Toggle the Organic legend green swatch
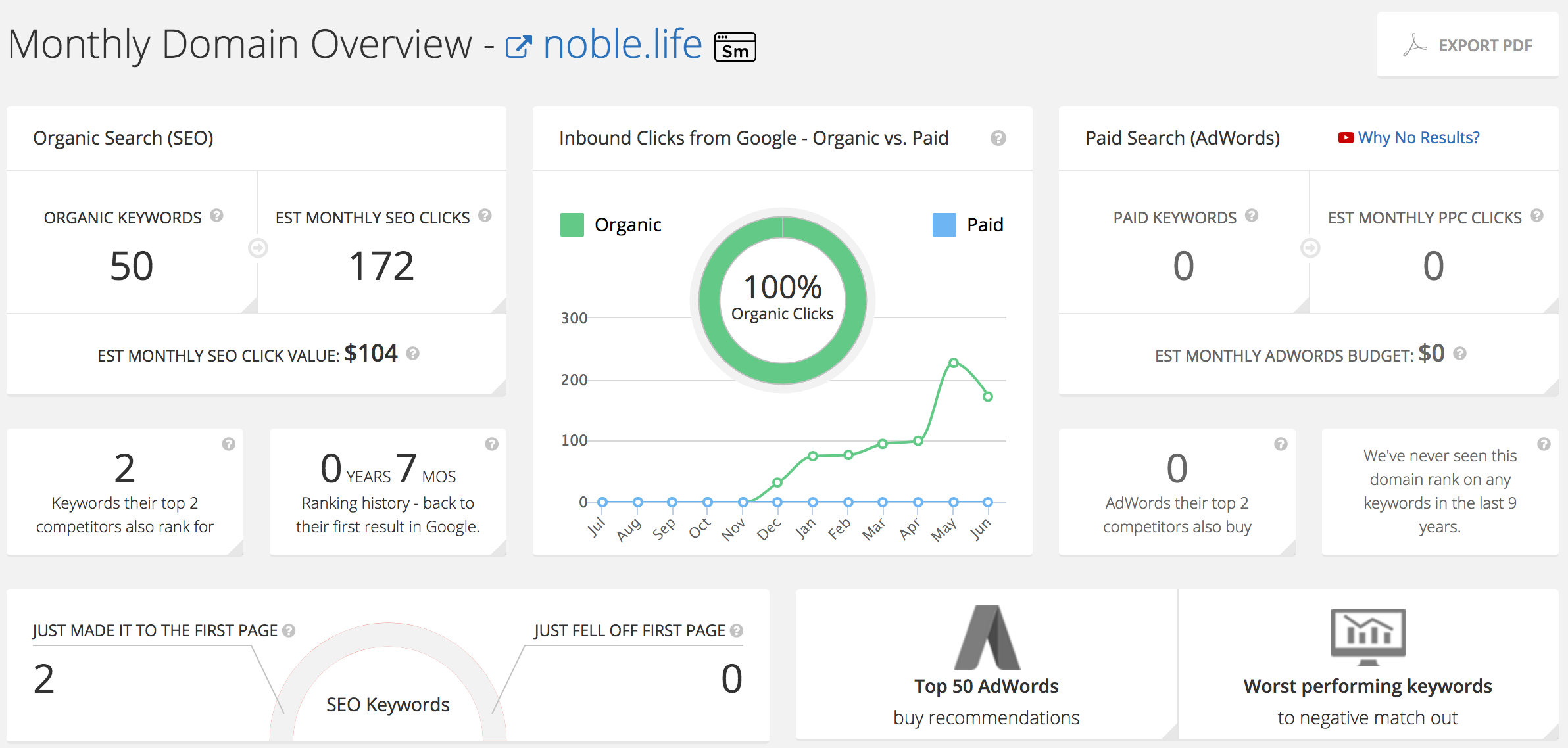1568x748 pixels. [x=572, y=225]
